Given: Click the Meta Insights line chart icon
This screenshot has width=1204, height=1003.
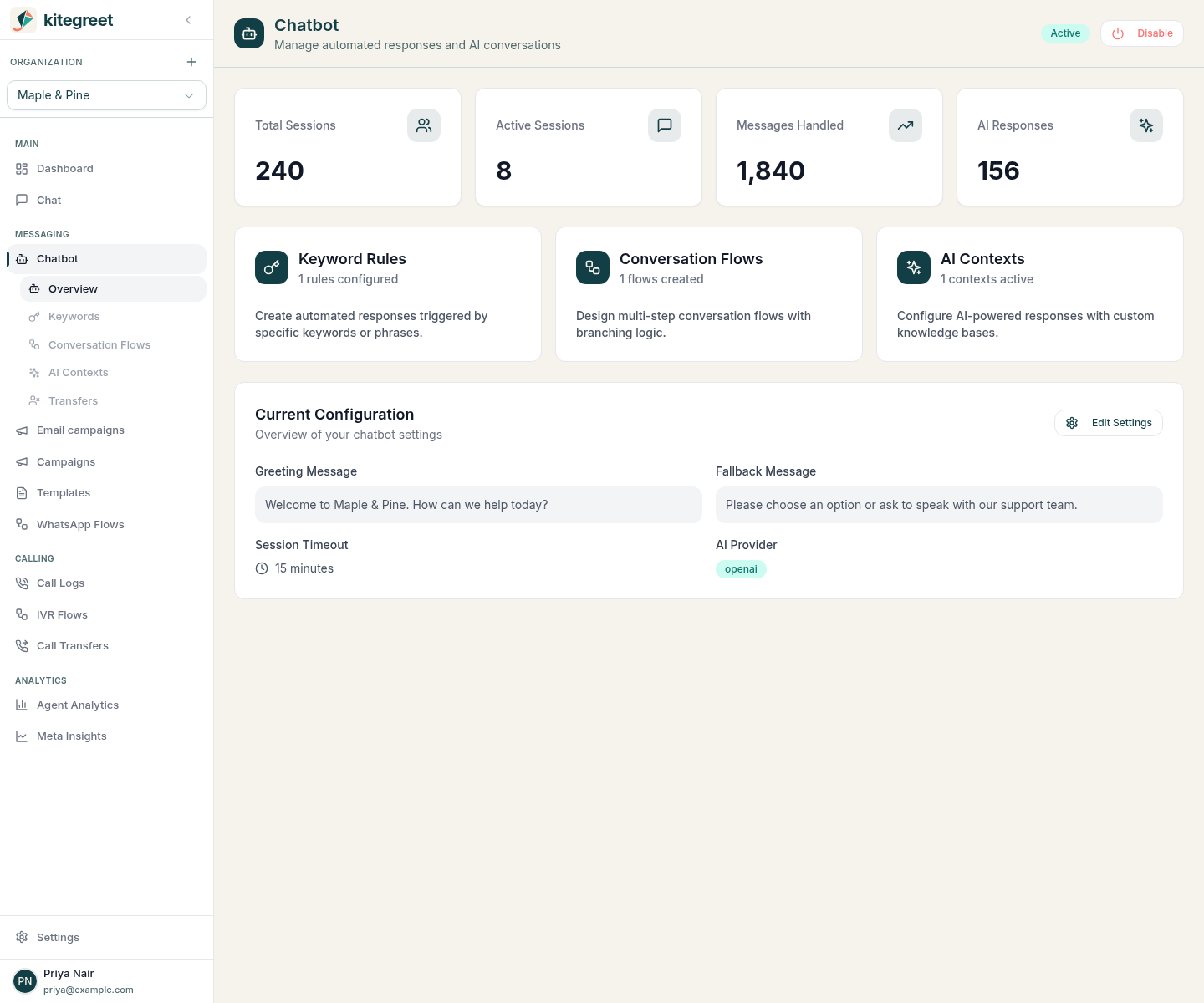Looking at the screenshot, I should pos(22,736).
